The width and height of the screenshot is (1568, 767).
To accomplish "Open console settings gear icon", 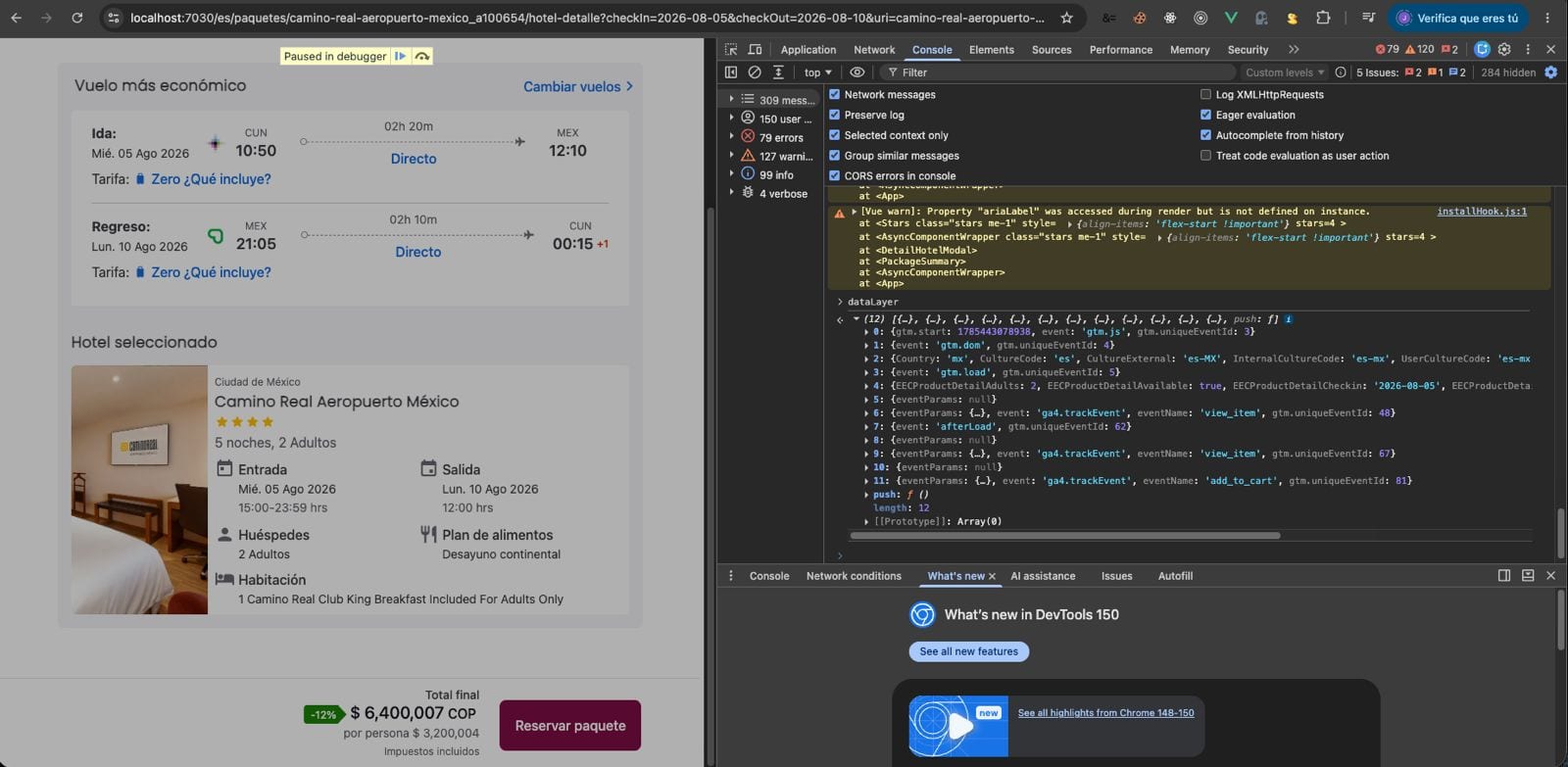I will [1550, 72].
